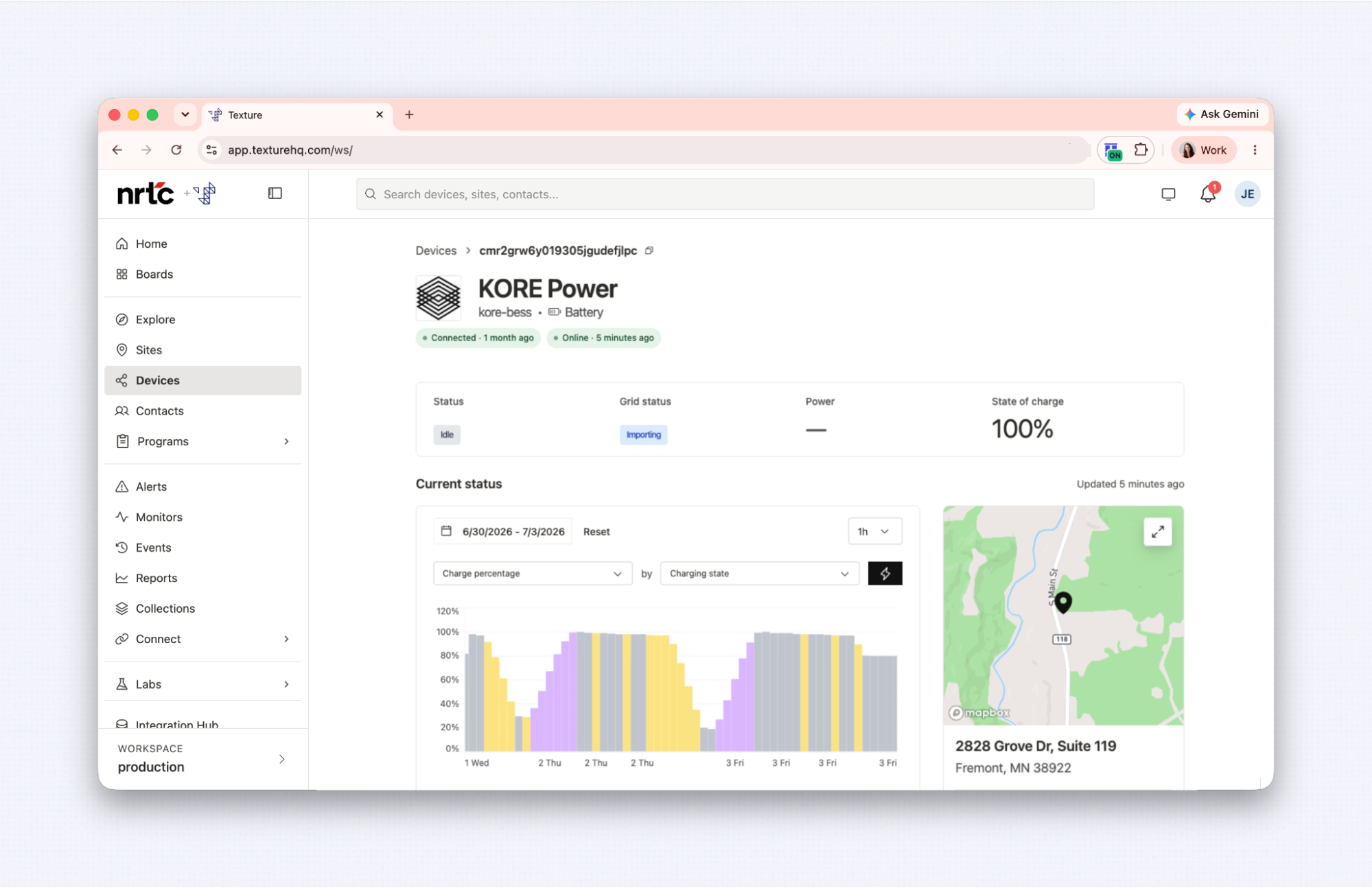Click the Online 5 minutes ago badge
The height and width of the screenshot is (888, 1372).
[x=604, y=338]
